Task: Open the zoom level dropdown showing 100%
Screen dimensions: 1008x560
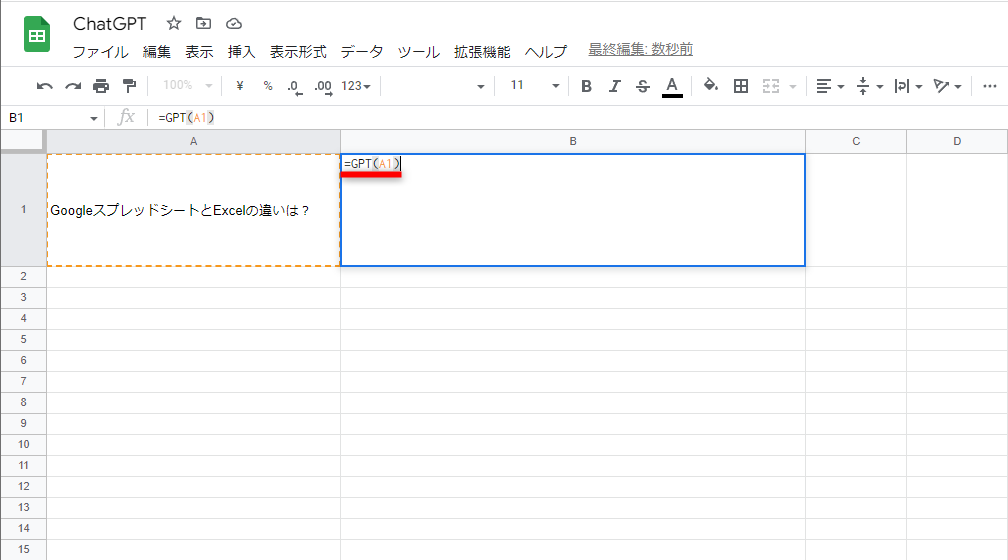Action: tap(187, 85)
